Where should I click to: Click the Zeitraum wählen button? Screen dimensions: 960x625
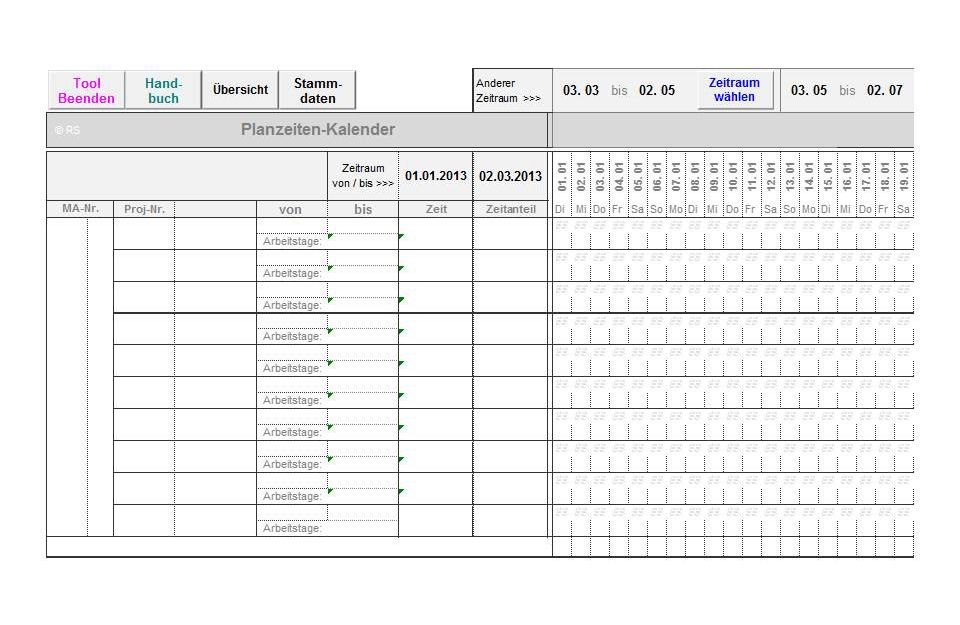point(735,90)
